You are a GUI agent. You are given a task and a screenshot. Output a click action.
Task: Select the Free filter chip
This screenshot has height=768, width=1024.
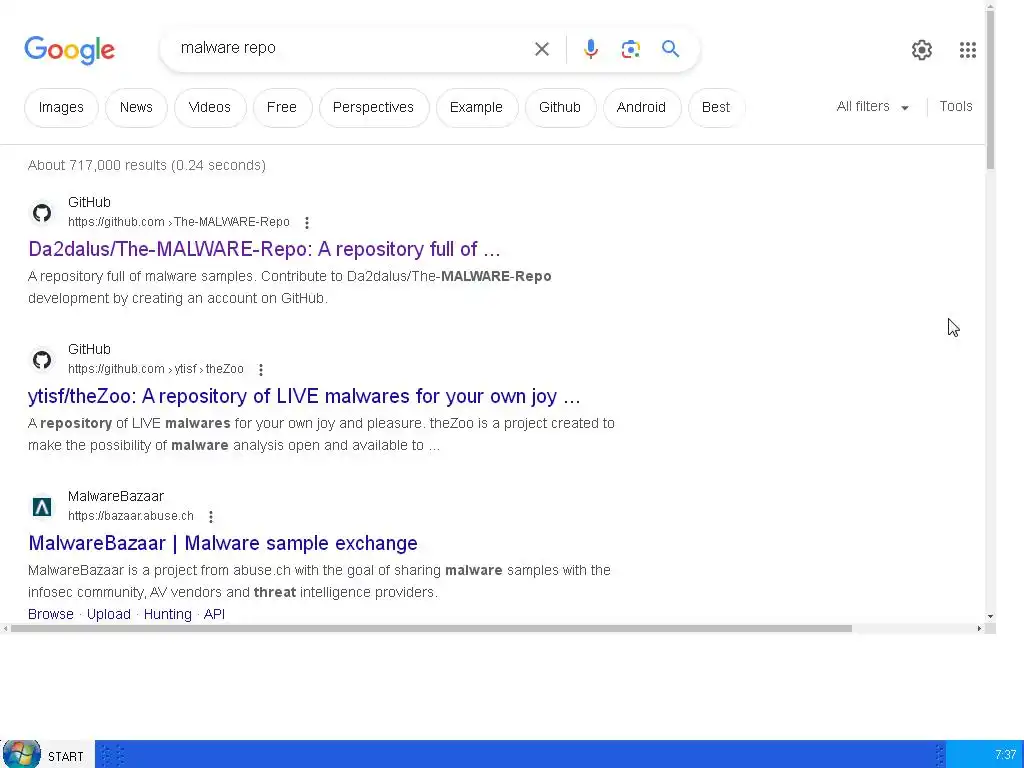(x=281, y=107)
